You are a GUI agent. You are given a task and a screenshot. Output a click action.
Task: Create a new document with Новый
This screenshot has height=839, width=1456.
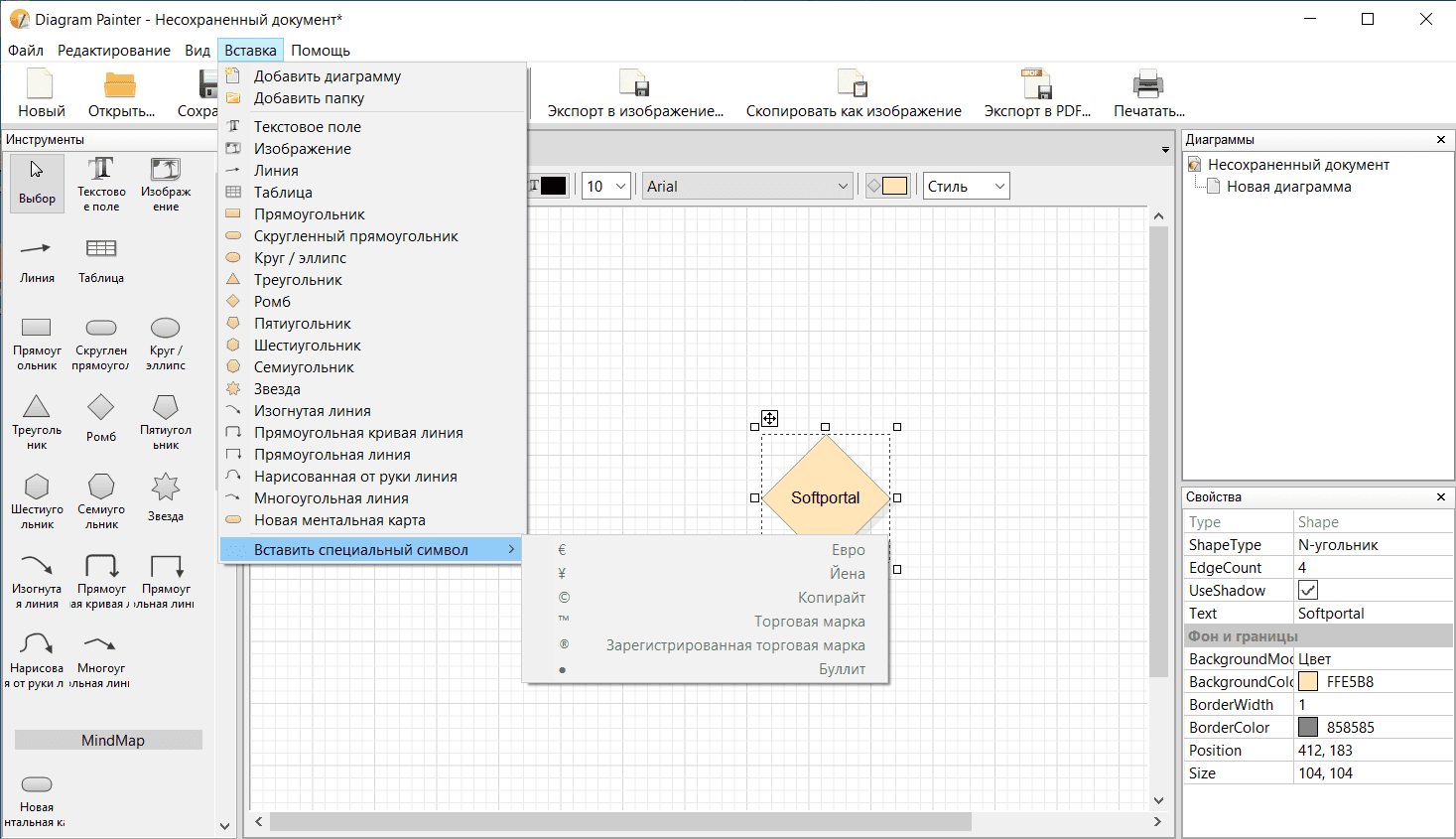(42, 93)
